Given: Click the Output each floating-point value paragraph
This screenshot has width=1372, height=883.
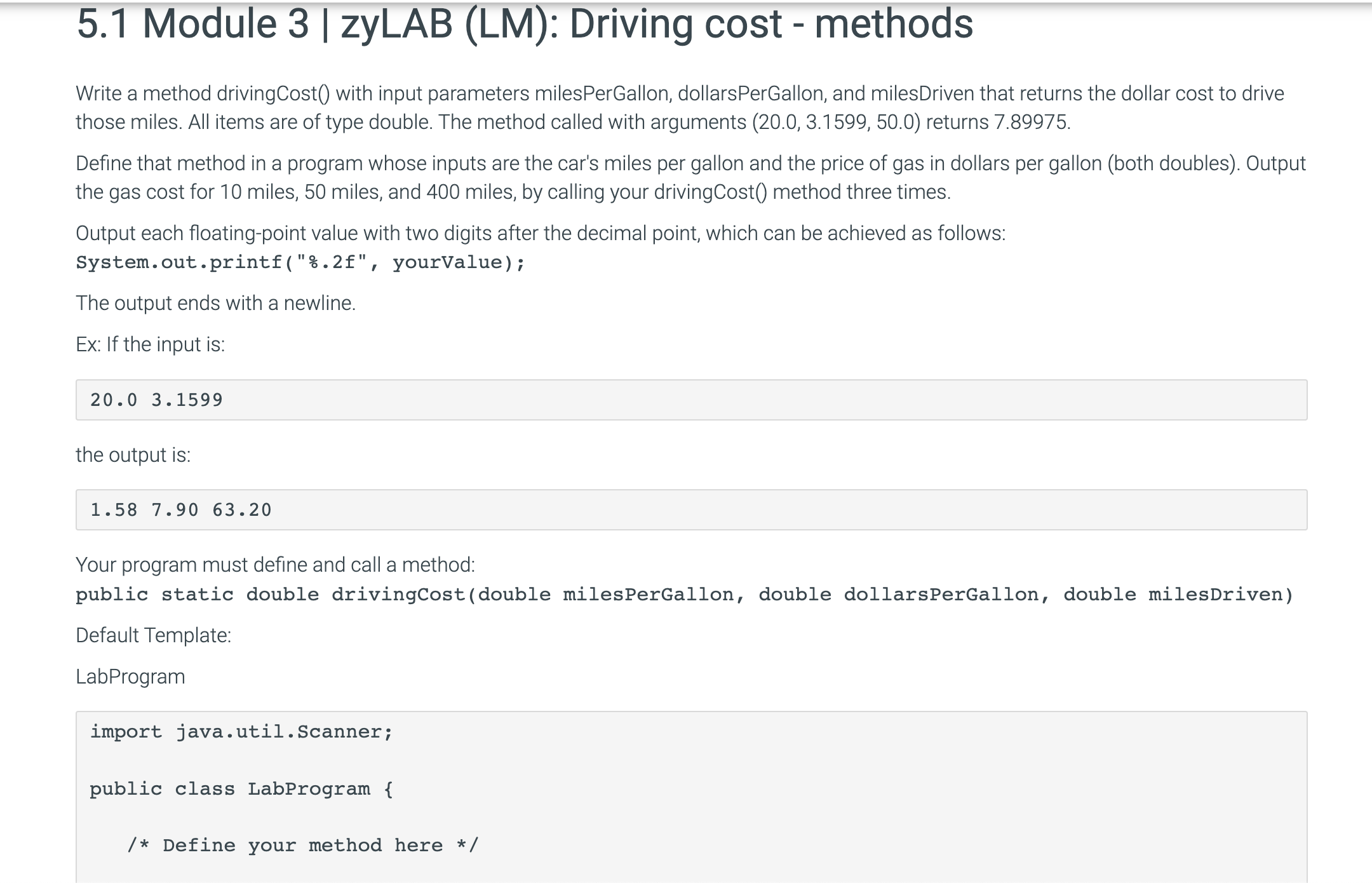Looking at the screenshot, I should coord(540,233).
